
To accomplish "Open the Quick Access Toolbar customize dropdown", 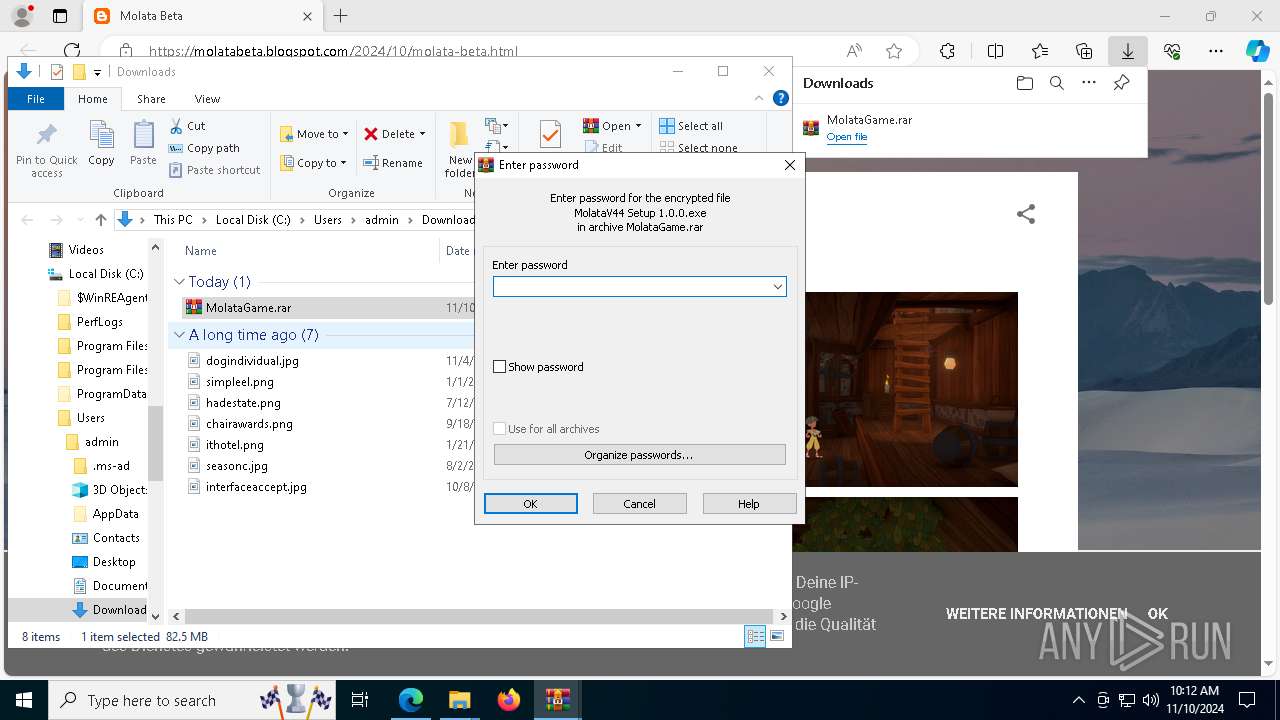I will (x=97, y=72).
